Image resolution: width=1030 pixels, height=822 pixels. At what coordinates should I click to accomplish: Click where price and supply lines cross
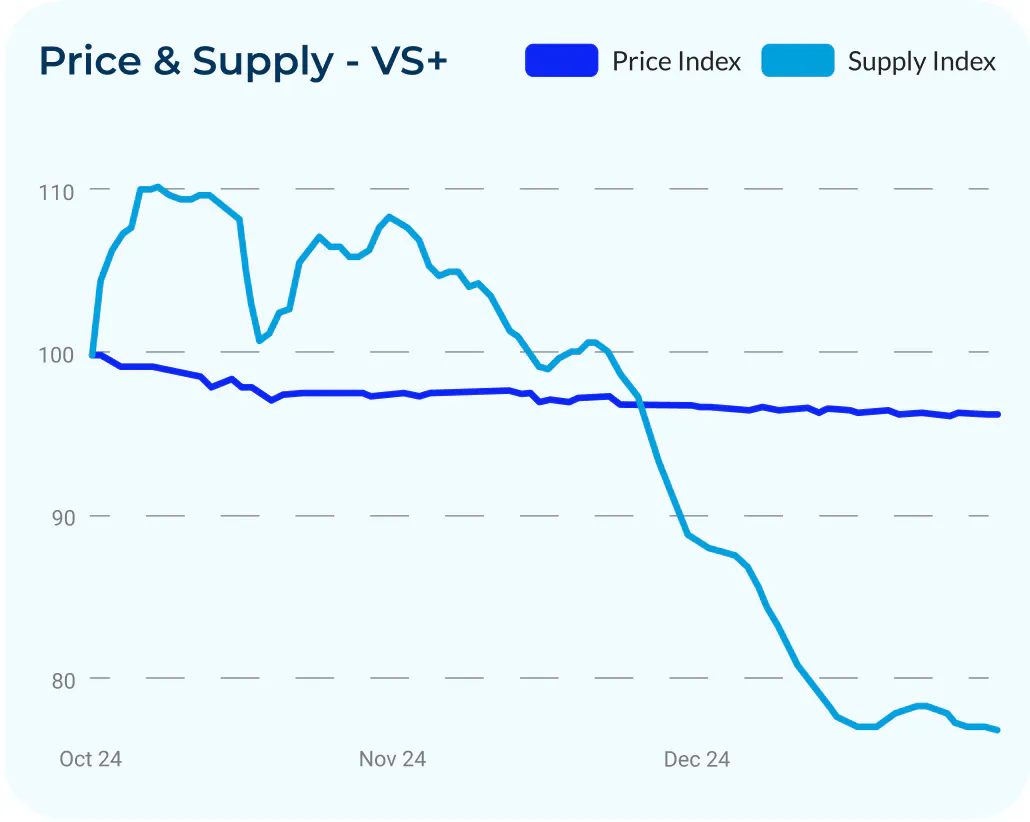[x=642, y=404]
